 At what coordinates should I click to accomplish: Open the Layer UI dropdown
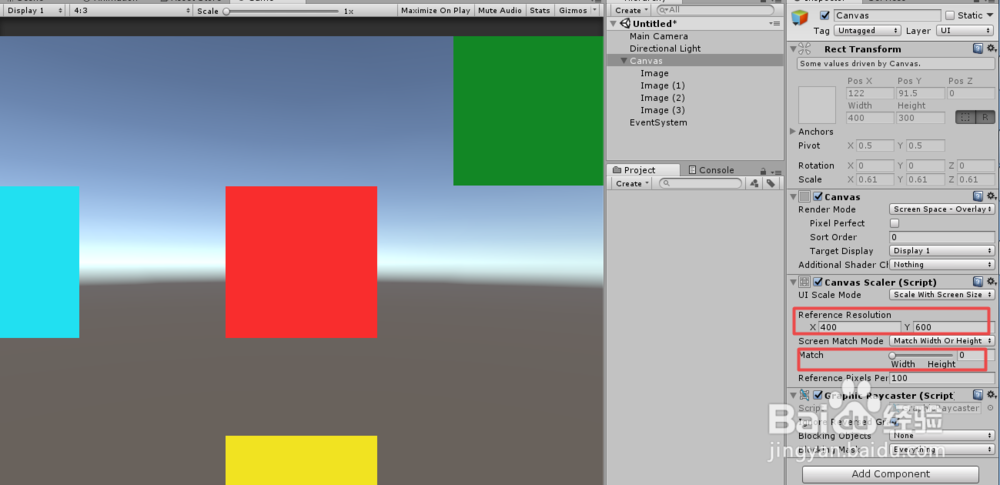[x=965, y=31]
